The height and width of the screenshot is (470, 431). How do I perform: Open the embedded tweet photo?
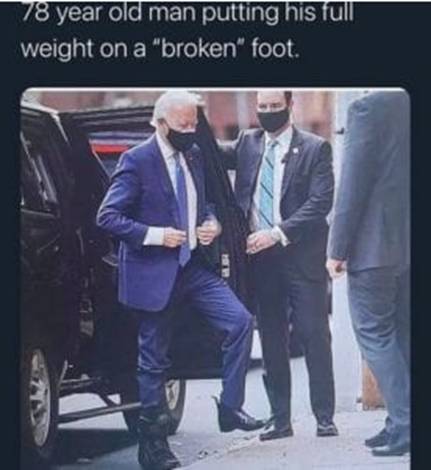pos(216,278)
